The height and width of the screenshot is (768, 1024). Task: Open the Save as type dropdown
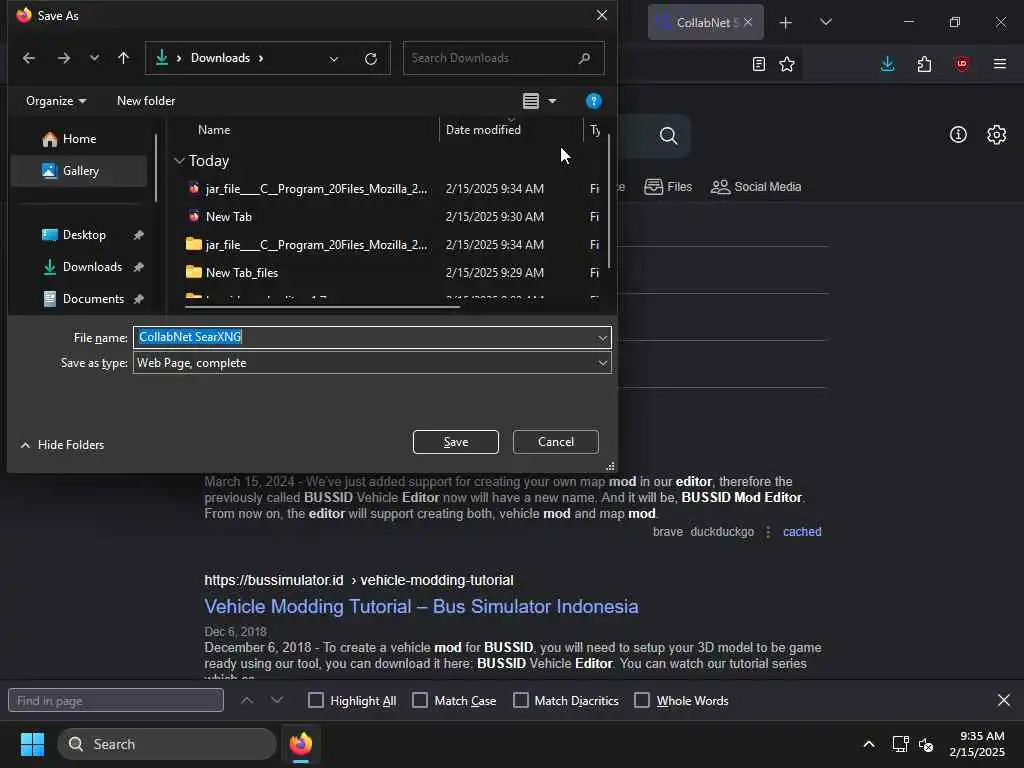372,363
